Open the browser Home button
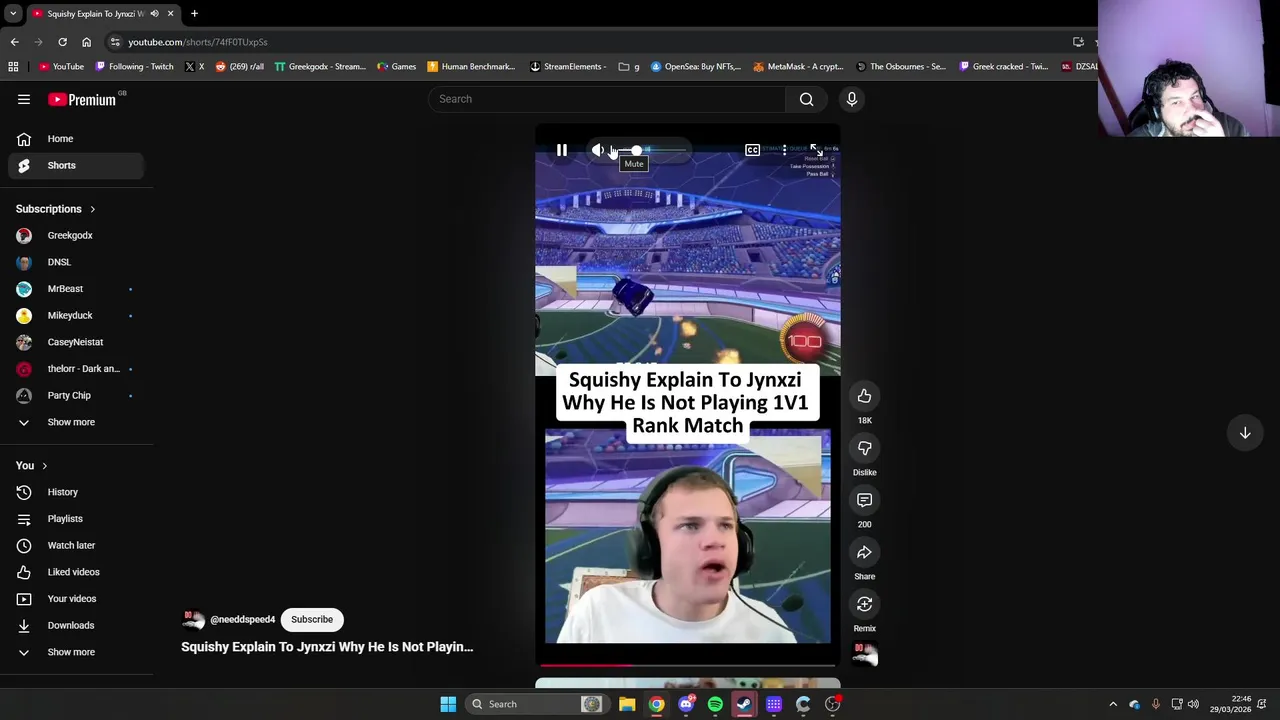This screenshot has height=720, width=1280. click(86, 42)
